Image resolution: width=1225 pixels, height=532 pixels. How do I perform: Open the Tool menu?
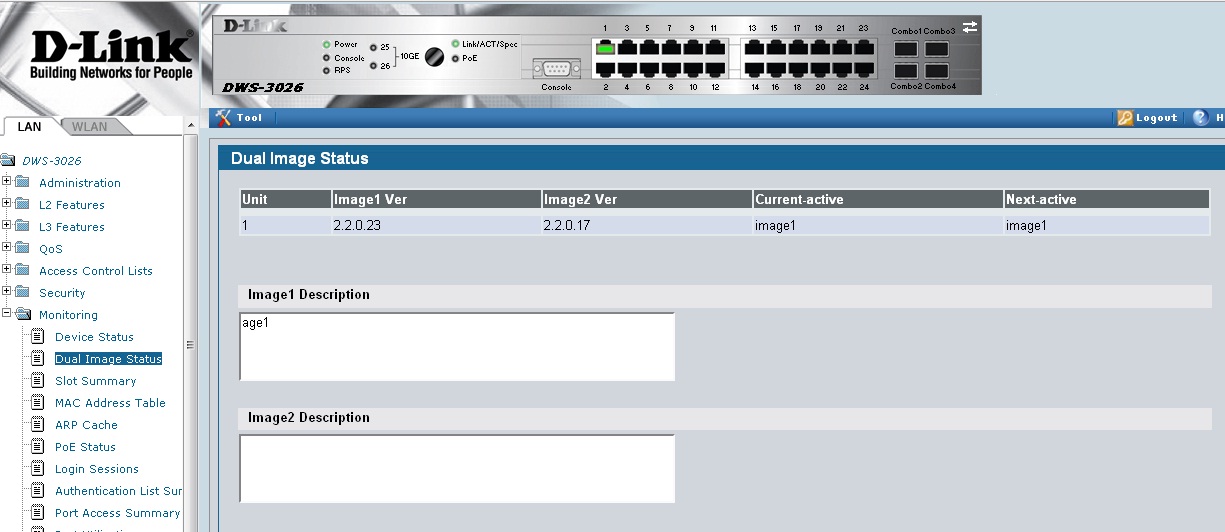click(239, 118)
